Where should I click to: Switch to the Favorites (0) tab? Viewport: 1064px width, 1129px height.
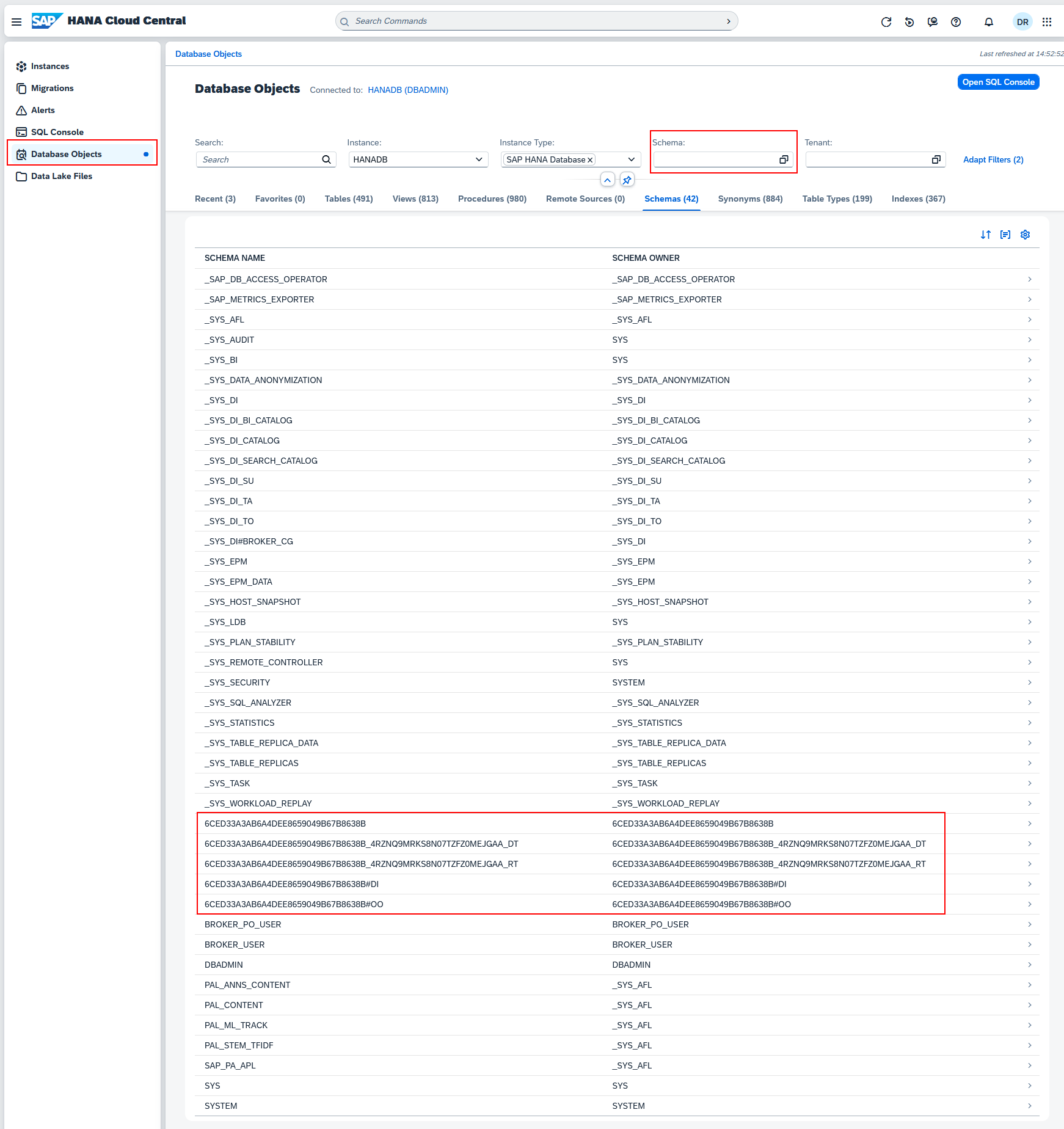[280, 199]
